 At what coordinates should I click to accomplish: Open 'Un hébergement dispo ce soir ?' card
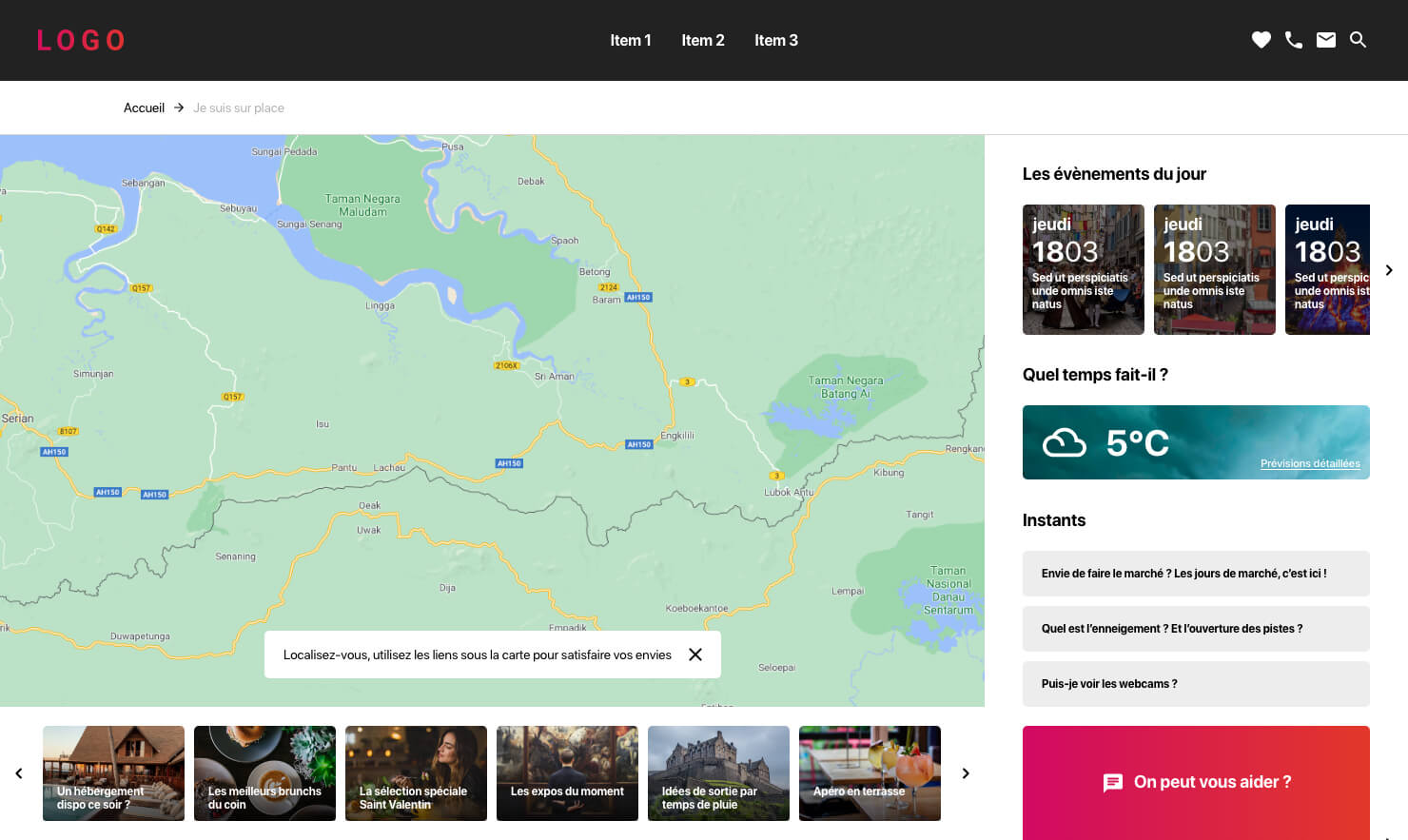click(x=113, y=773)
